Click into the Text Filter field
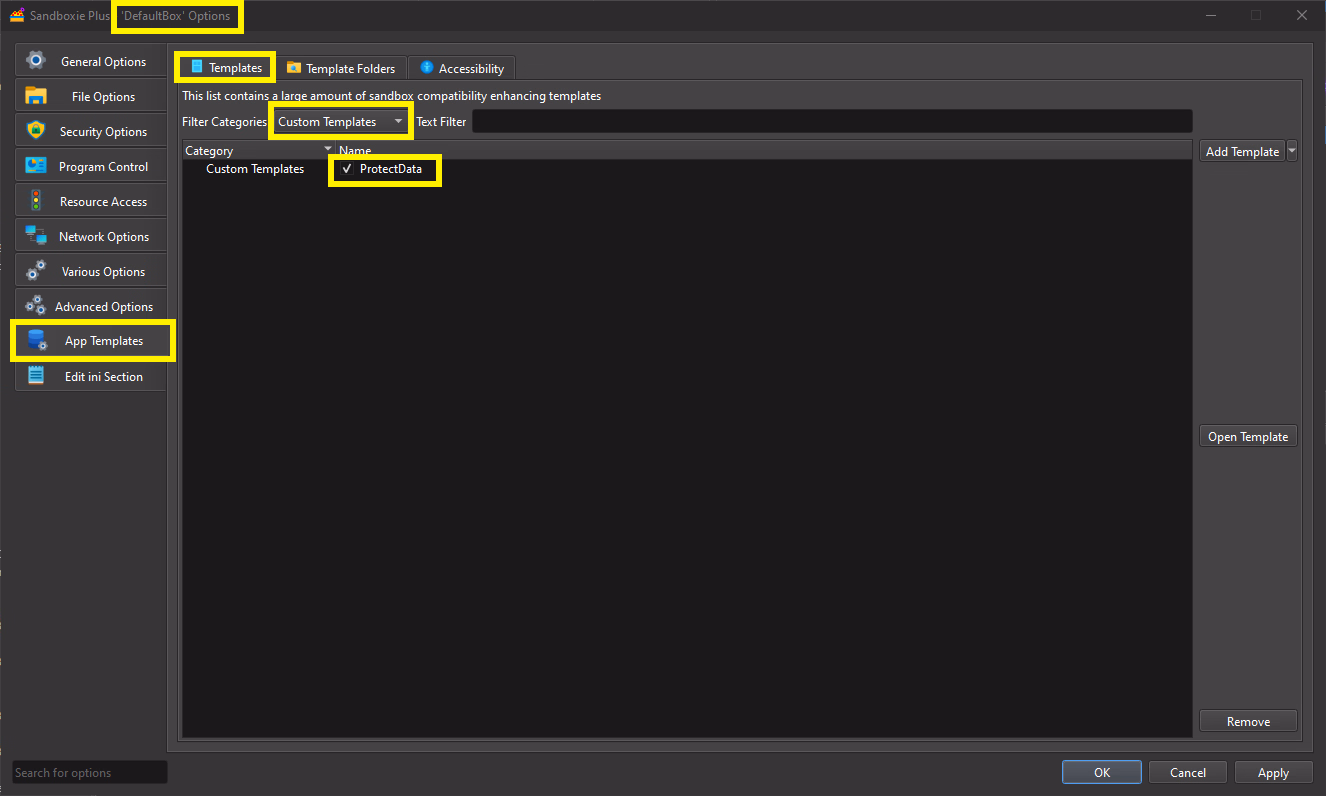This screenshot has height=796, width=1326. (x=831, y=122)
